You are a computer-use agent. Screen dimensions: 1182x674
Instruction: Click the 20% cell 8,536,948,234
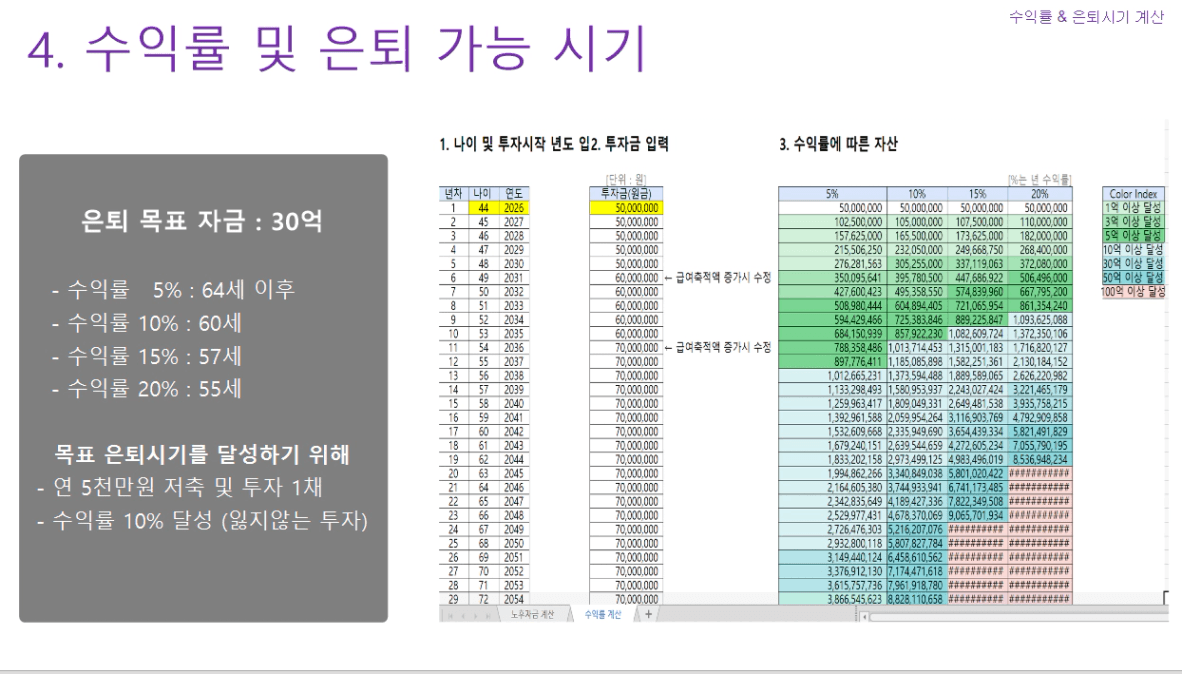(x=1040, y=459)
